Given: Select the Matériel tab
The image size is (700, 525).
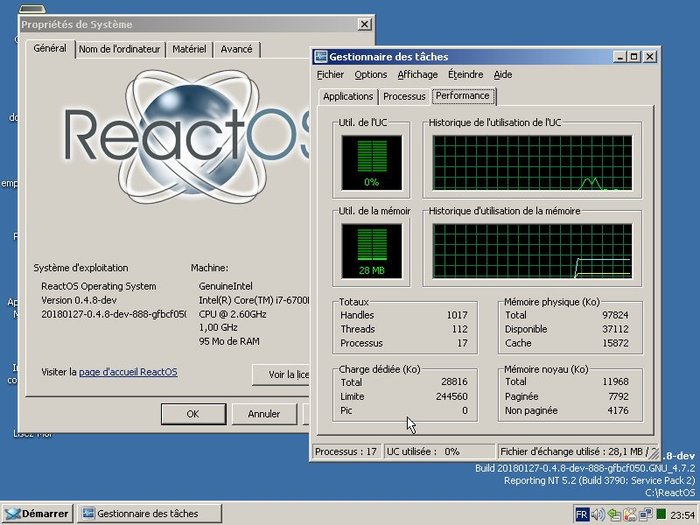Looking at the screenshot, I should [189, 49].
